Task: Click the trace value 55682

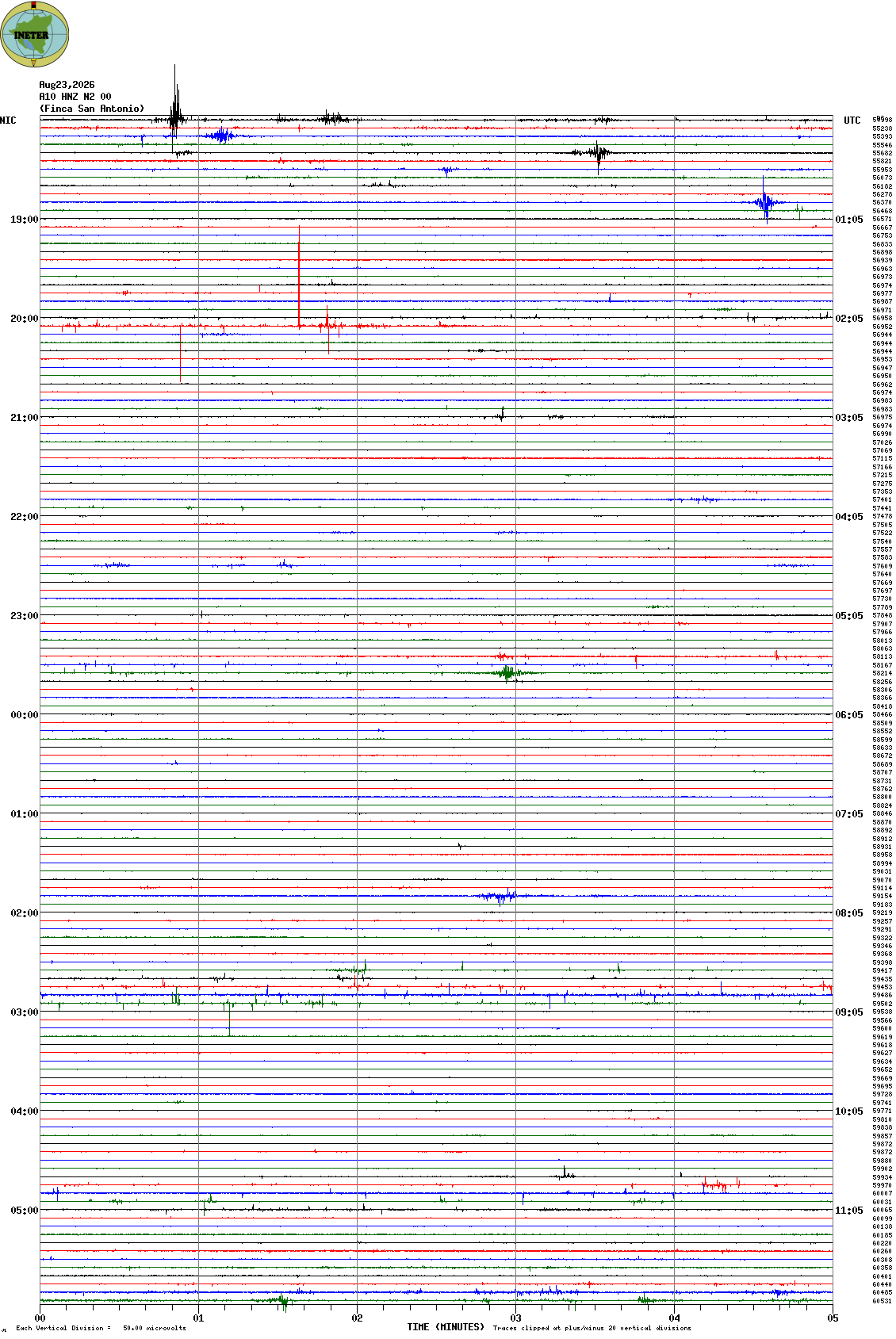Action: (883, 153)
